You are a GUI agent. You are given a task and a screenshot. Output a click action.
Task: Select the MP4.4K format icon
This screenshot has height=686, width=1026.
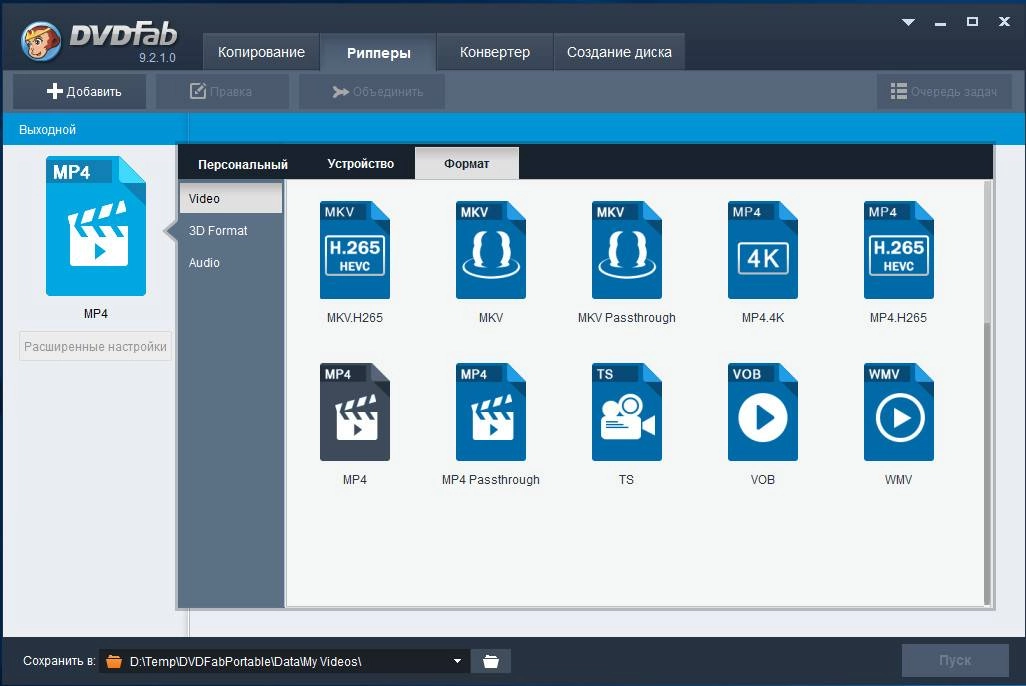coord(763,250)
